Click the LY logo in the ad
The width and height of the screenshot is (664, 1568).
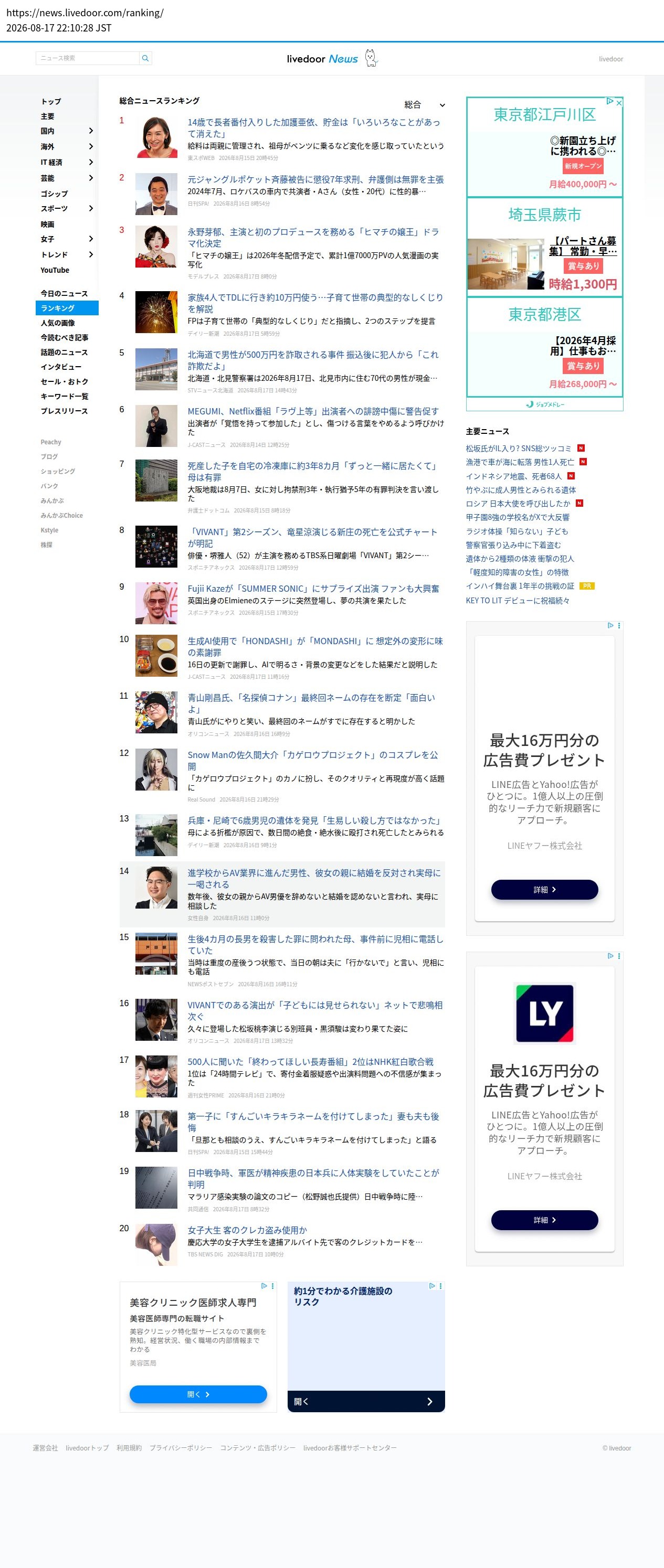pyautogui.click(x=545, y=1014)
